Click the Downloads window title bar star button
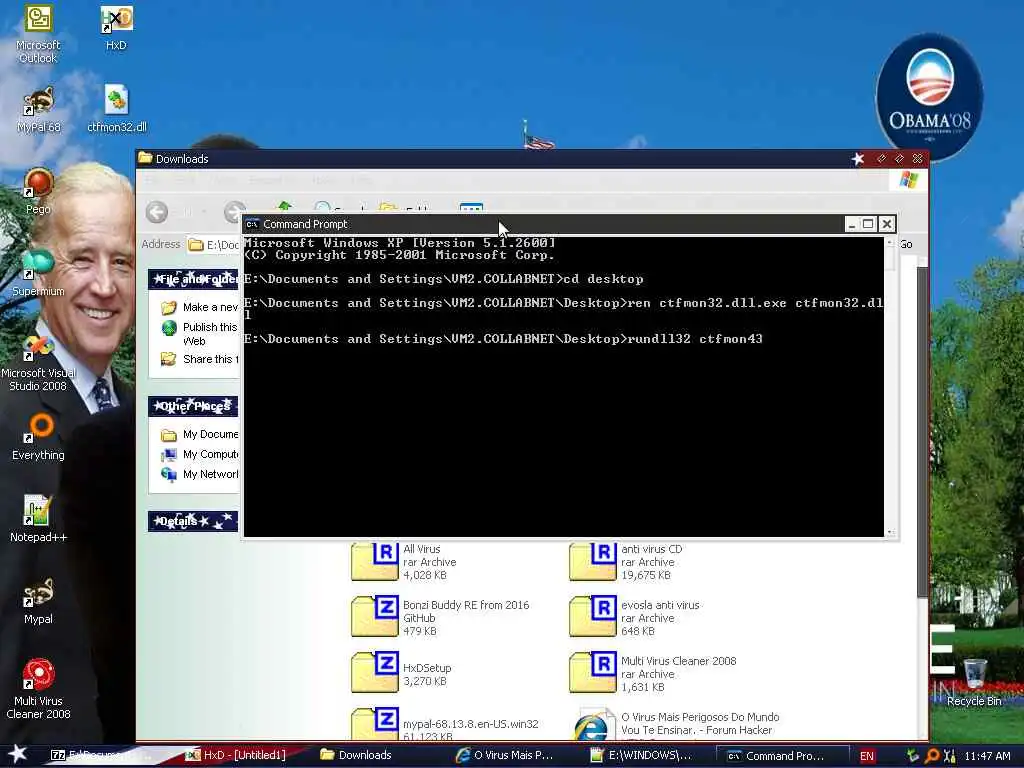1024x768 pixels. [858, 159]
